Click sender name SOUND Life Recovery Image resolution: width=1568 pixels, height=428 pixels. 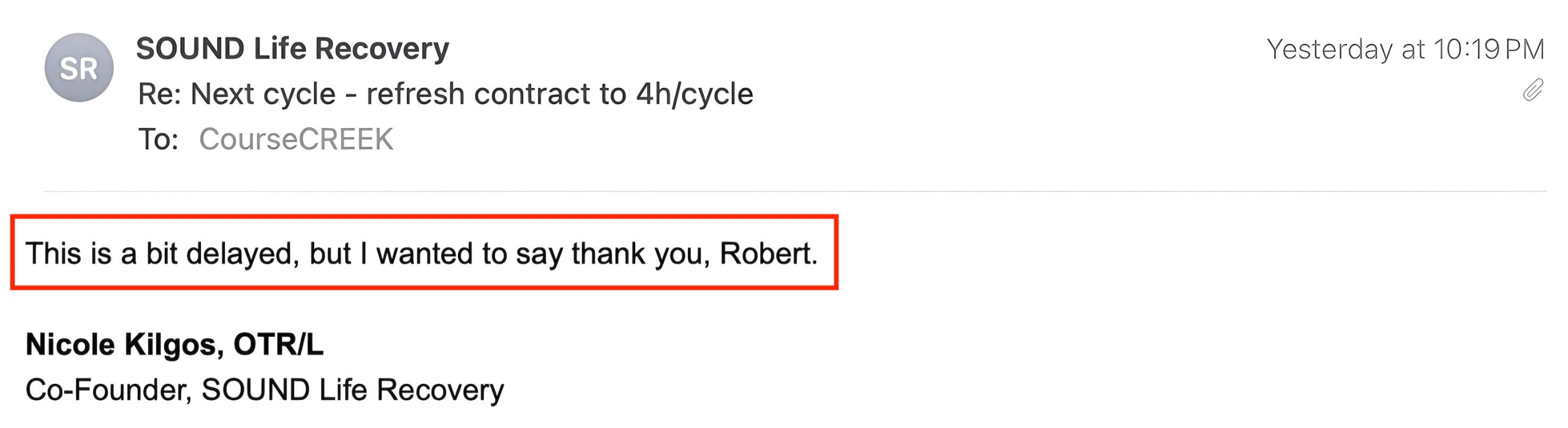tap(292, 48)
